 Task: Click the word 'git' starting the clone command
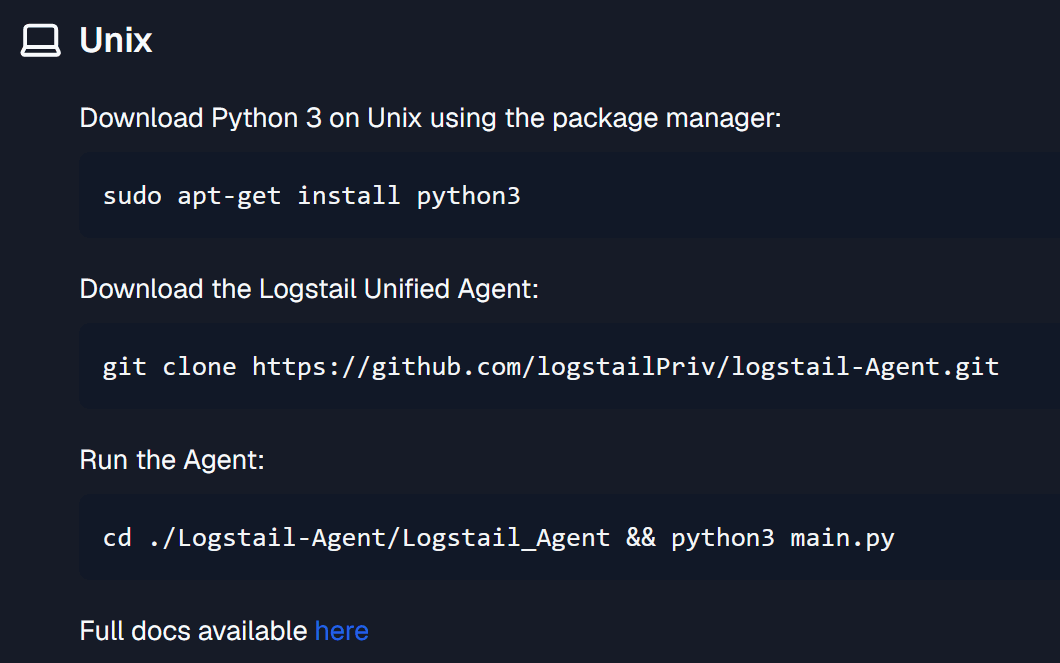point(124,367)
